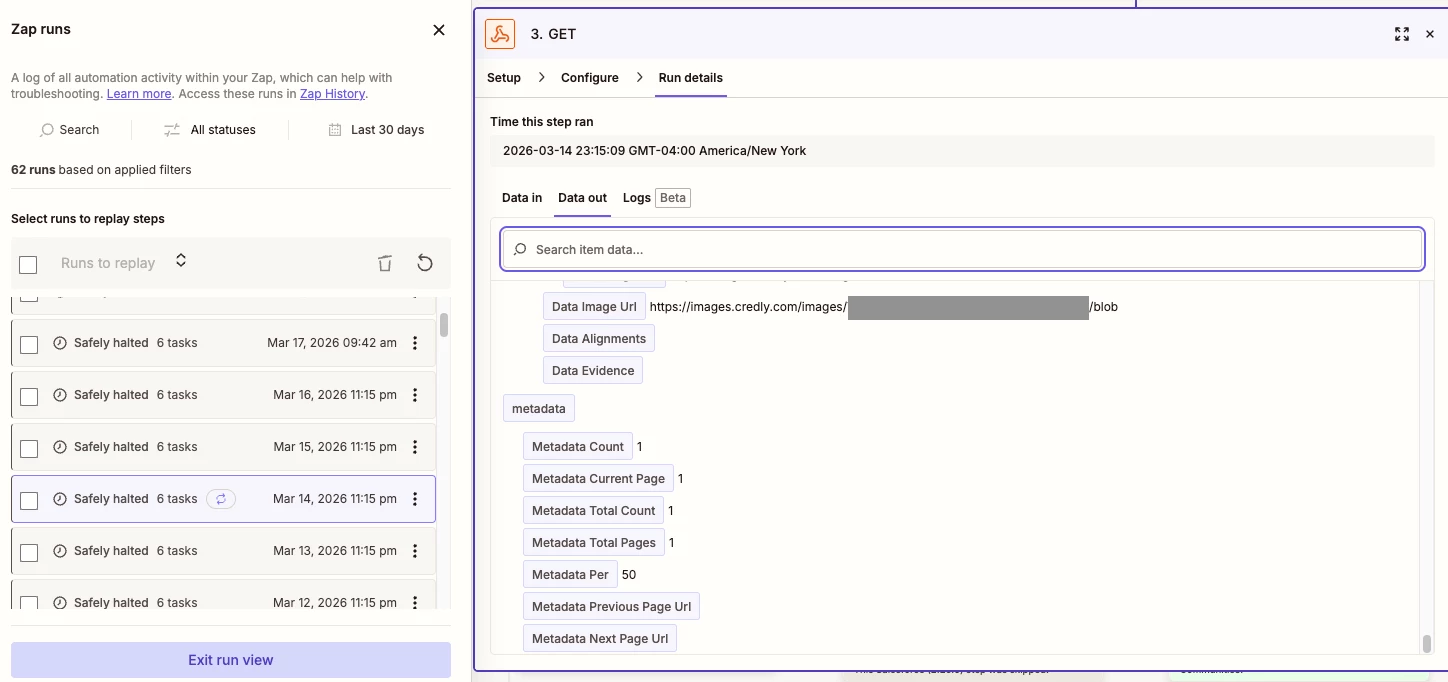
Task: Click the 62 runs count text
Action: 33,170
